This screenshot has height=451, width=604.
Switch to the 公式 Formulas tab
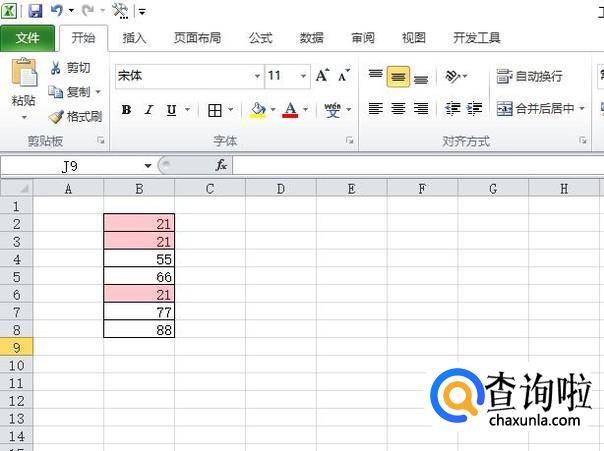click(260, 38)
